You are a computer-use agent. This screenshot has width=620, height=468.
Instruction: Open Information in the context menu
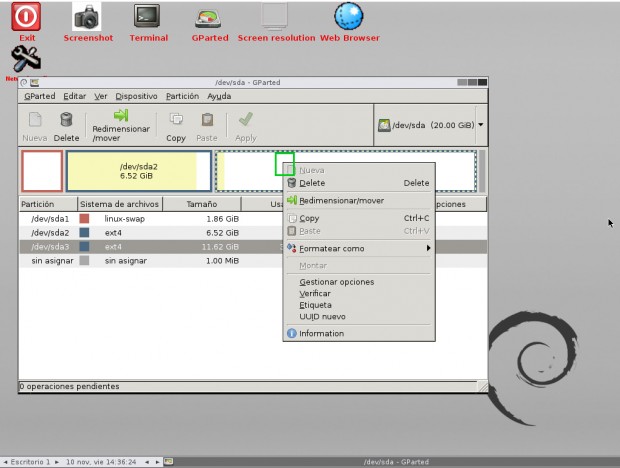[359, 333]
